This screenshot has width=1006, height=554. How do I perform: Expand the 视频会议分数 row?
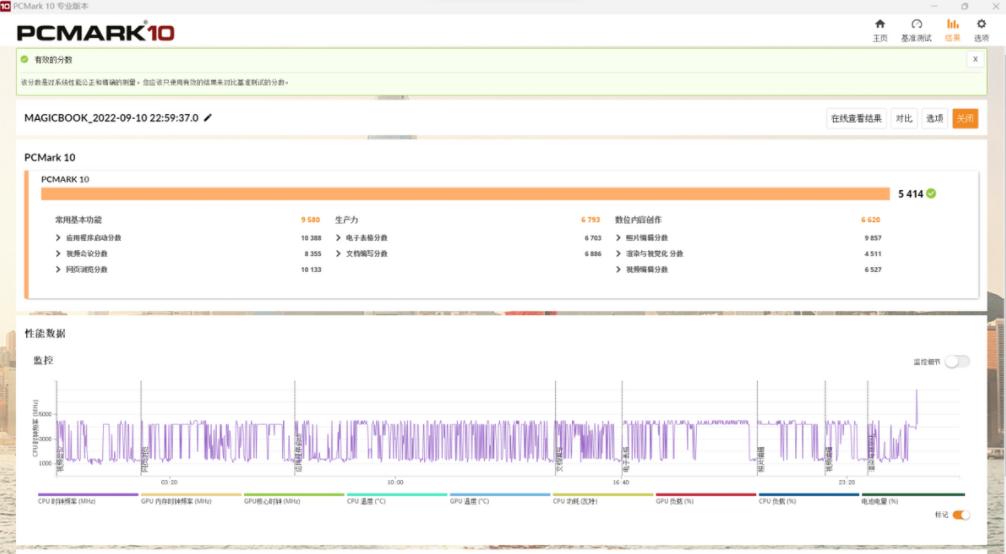tap(59, 254)
